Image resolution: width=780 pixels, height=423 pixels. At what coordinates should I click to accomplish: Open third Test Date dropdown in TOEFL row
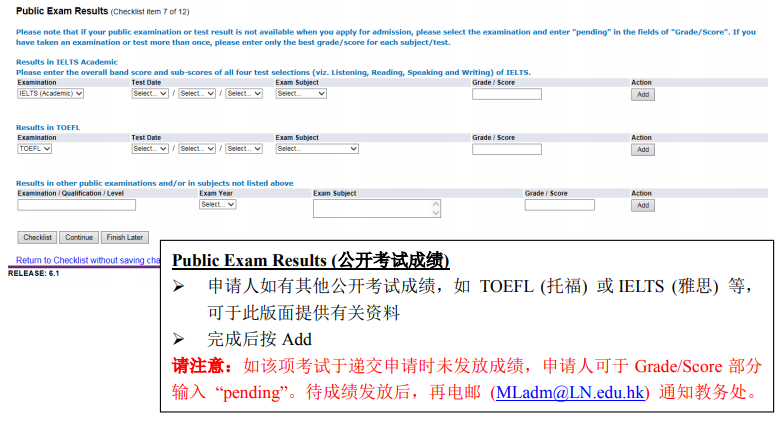click(244, 149)
